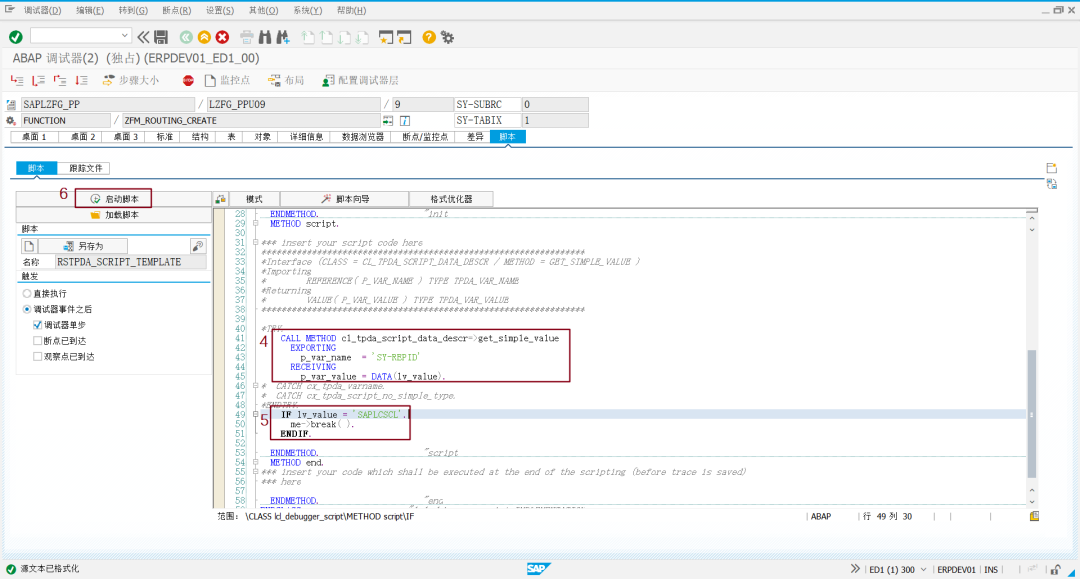The width and height of the screenshot is (1080, 579).
Task: Select the 调试器事件之后 radio button
Action: [27, 309]
